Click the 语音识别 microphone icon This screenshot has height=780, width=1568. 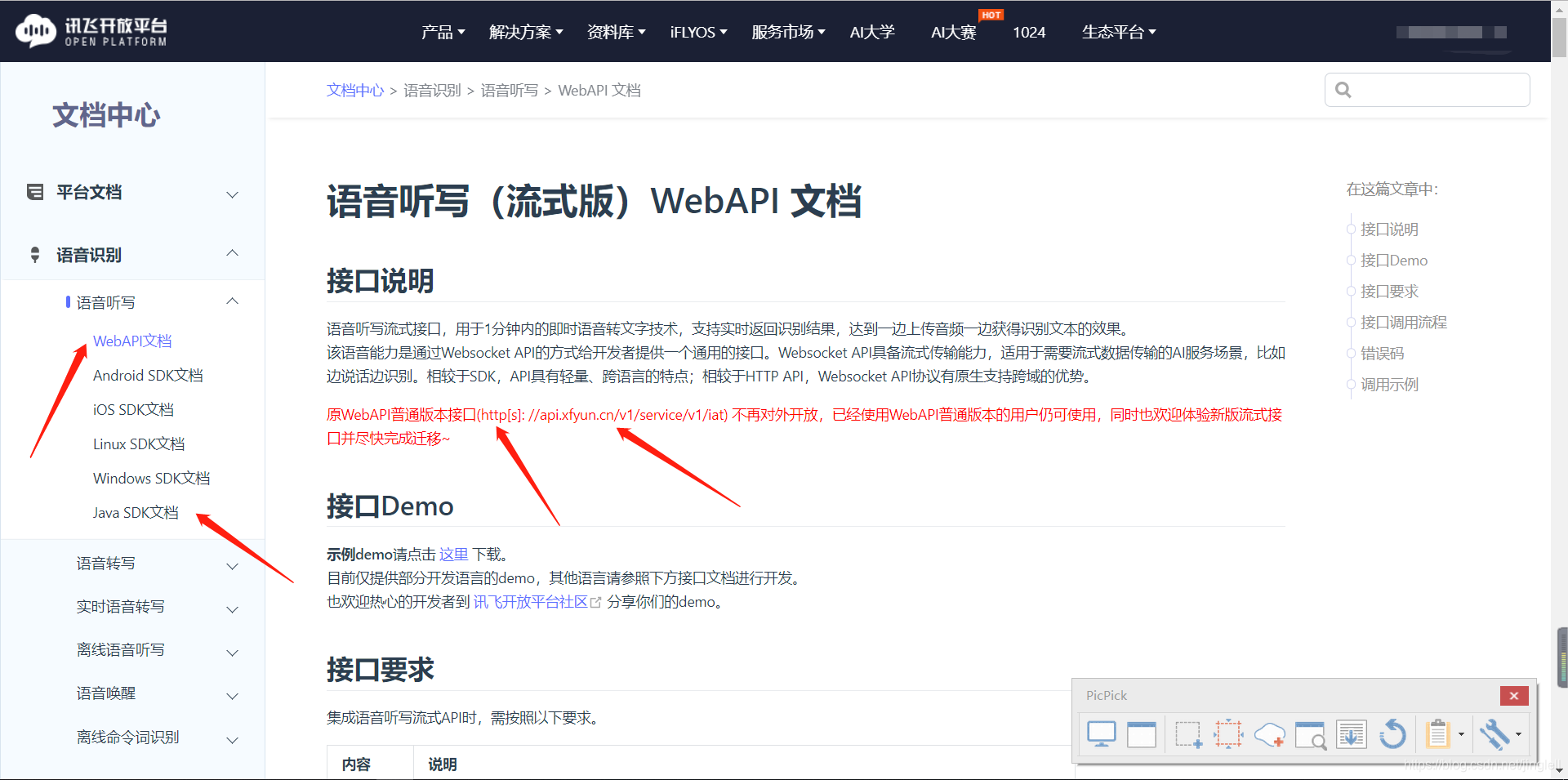click(35, 255)
